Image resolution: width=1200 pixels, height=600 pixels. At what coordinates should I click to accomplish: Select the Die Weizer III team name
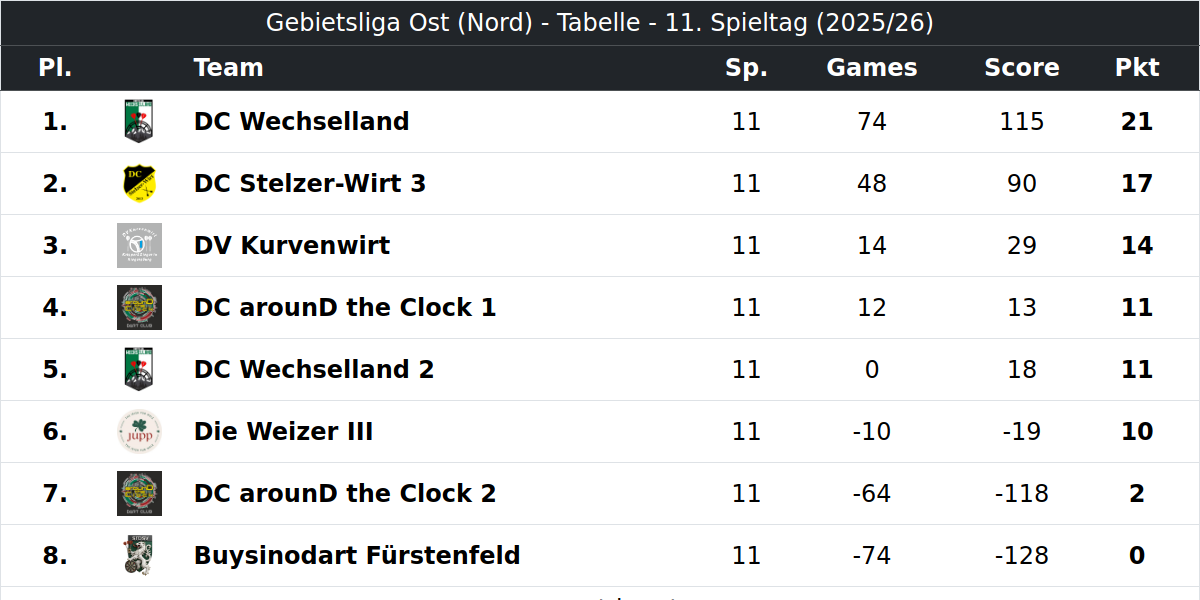click(x=283, y=431)
